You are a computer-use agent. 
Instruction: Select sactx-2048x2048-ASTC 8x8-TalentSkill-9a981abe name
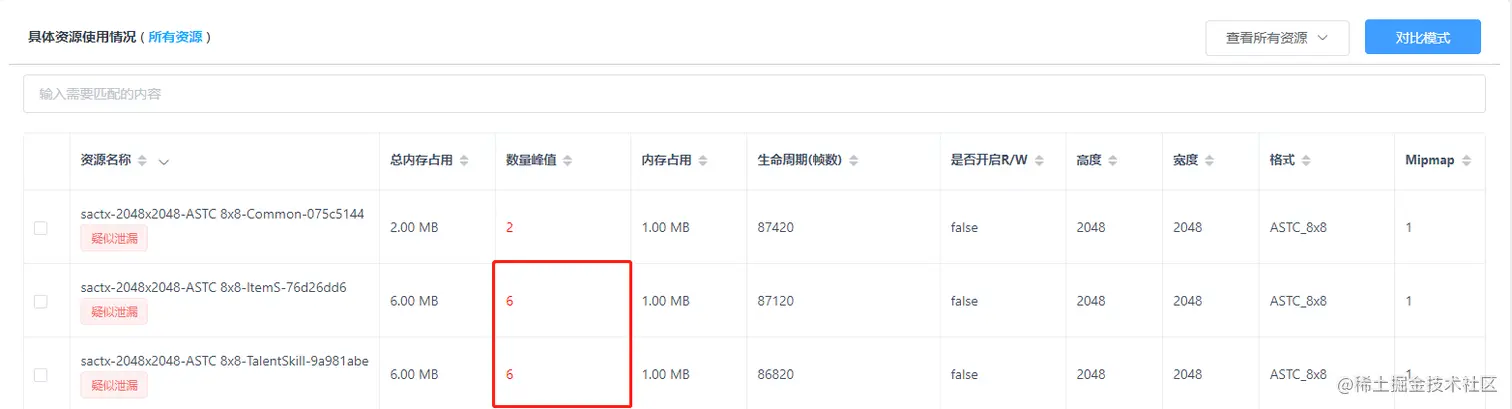tap(225, 361)
